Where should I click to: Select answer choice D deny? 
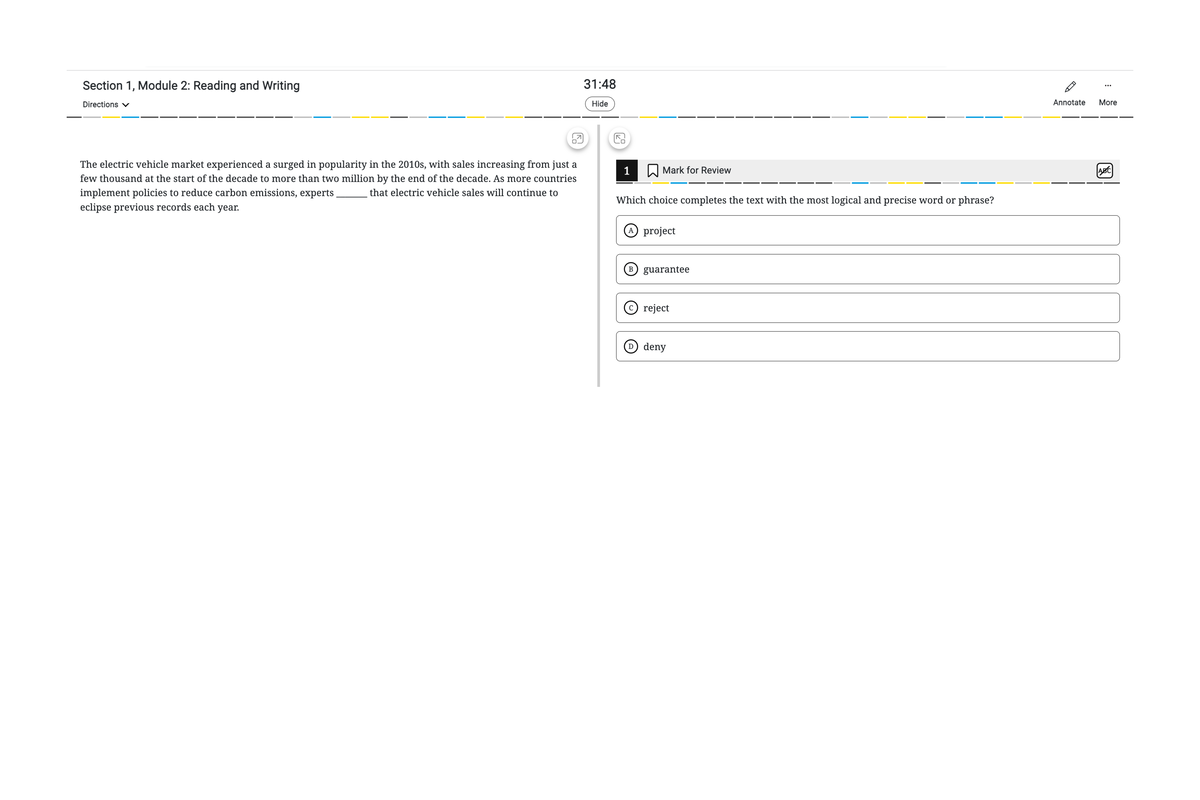pyautogui.click(x=868, y=346)
